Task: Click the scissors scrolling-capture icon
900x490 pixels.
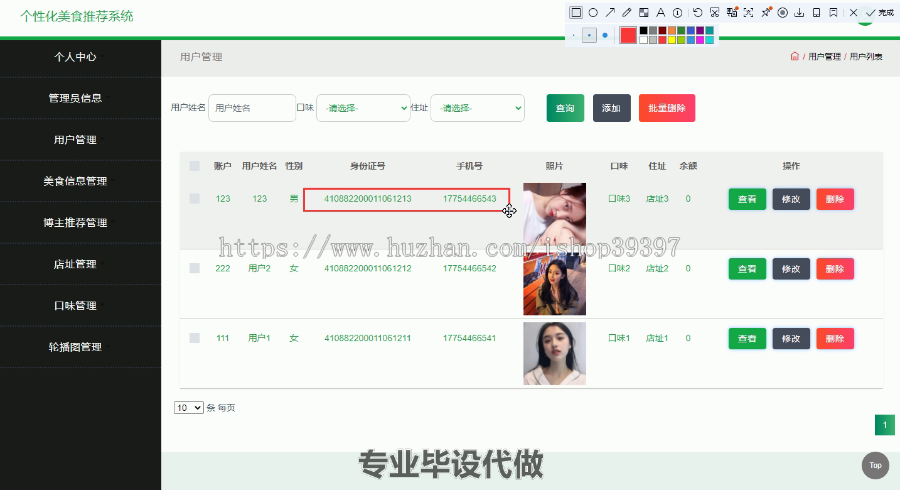Action: point(715,13)
